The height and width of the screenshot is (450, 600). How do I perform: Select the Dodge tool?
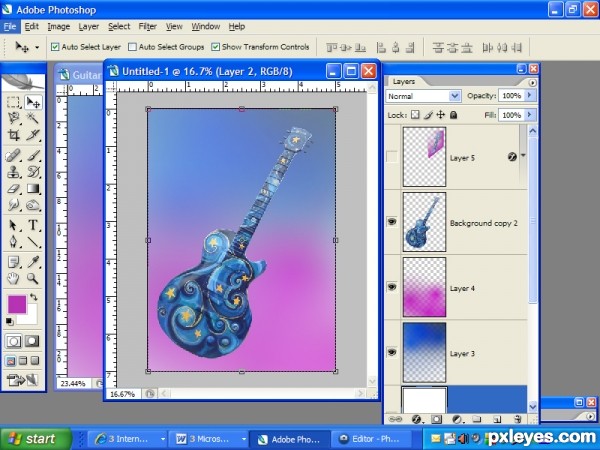[x=33, y=205]
